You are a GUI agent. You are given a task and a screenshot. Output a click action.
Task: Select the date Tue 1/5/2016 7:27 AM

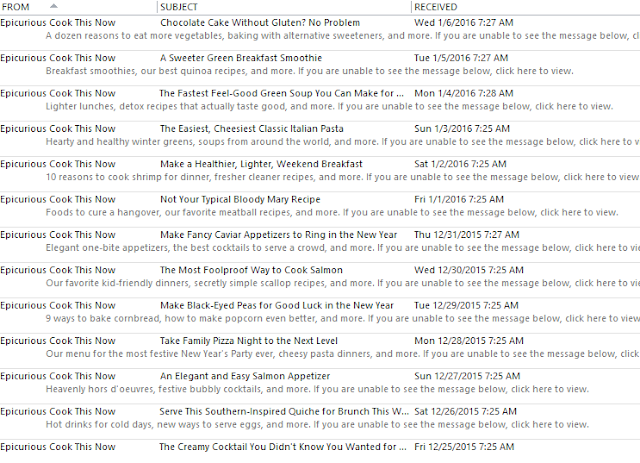pos(461,58)
